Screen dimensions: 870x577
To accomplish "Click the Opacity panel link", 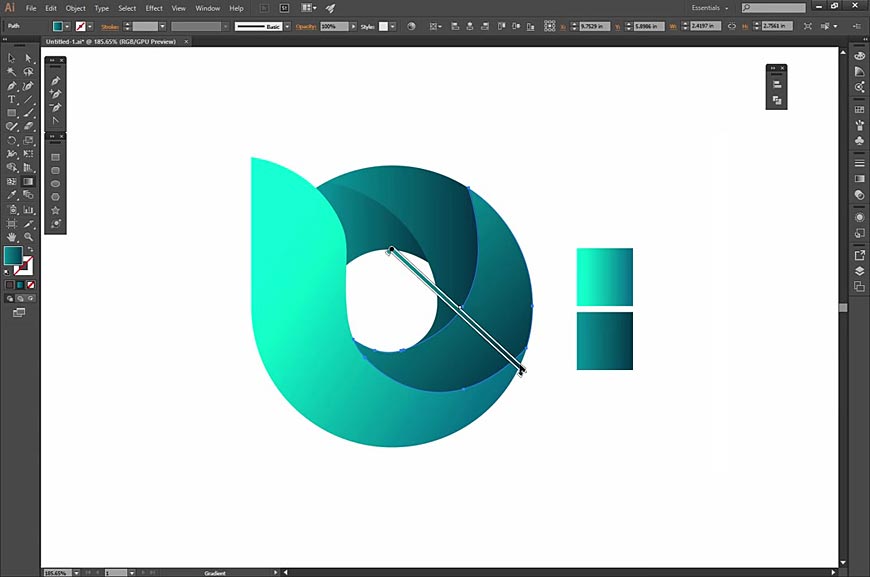I will pyautogui.click(x=305, y=26).
